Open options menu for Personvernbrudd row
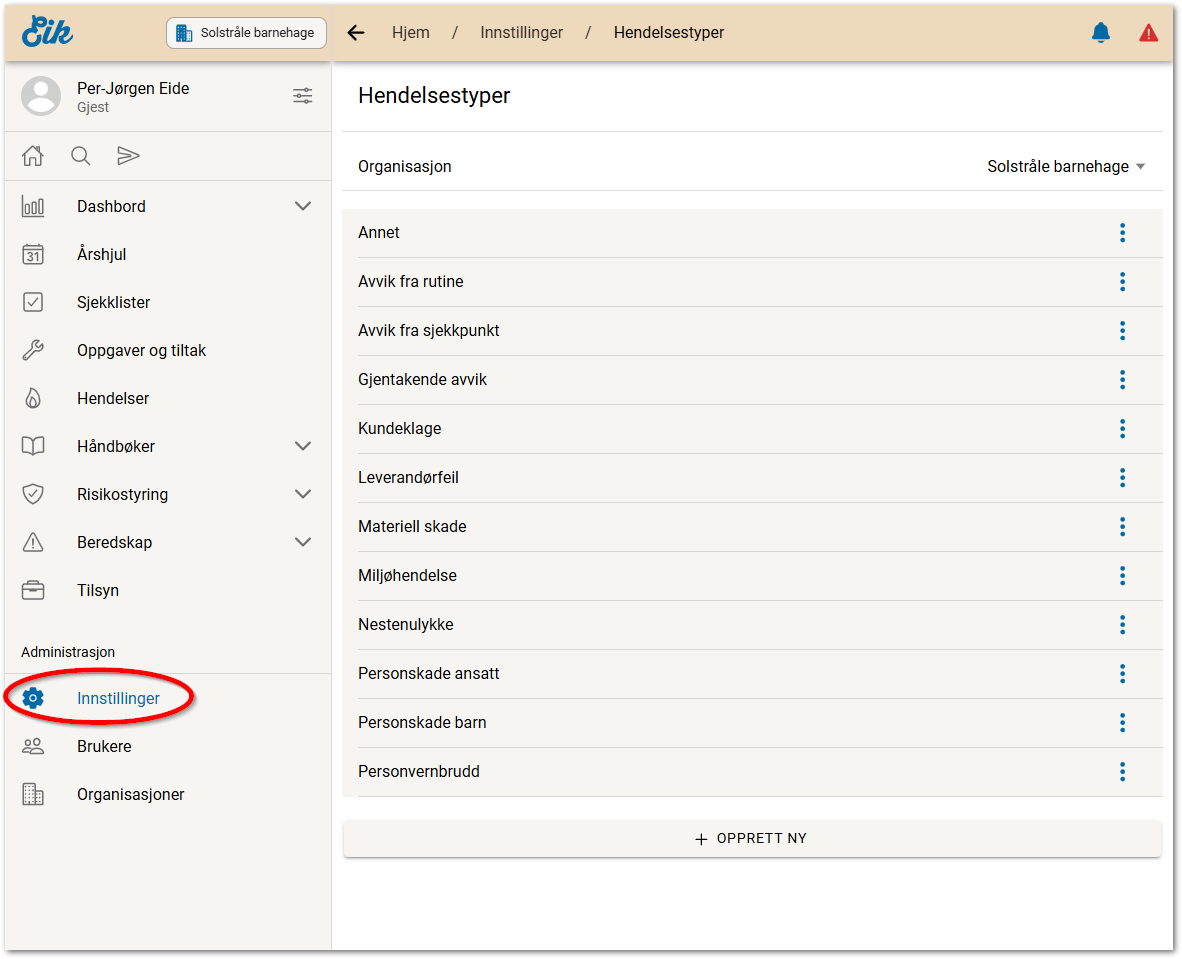The image size is (1182, 959). click(1122, 772)
